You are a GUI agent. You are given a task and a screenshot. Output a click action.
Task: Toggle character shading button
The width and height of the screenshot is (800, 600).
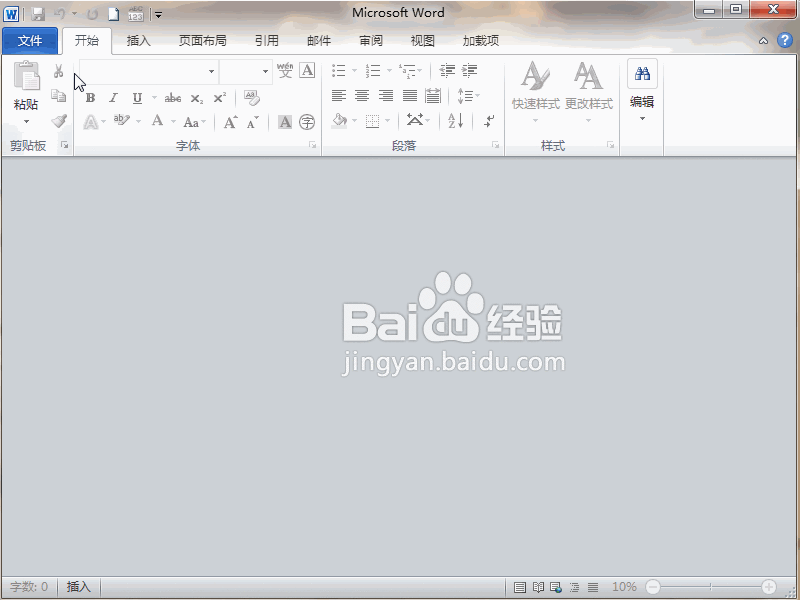[x=285, y=122]
